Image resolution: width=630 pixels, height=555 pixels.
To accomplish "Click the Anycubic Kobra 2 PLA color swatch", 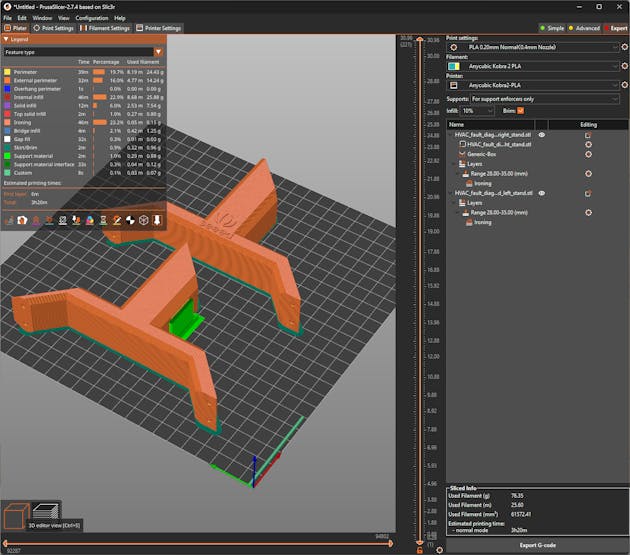I will 454,67.
